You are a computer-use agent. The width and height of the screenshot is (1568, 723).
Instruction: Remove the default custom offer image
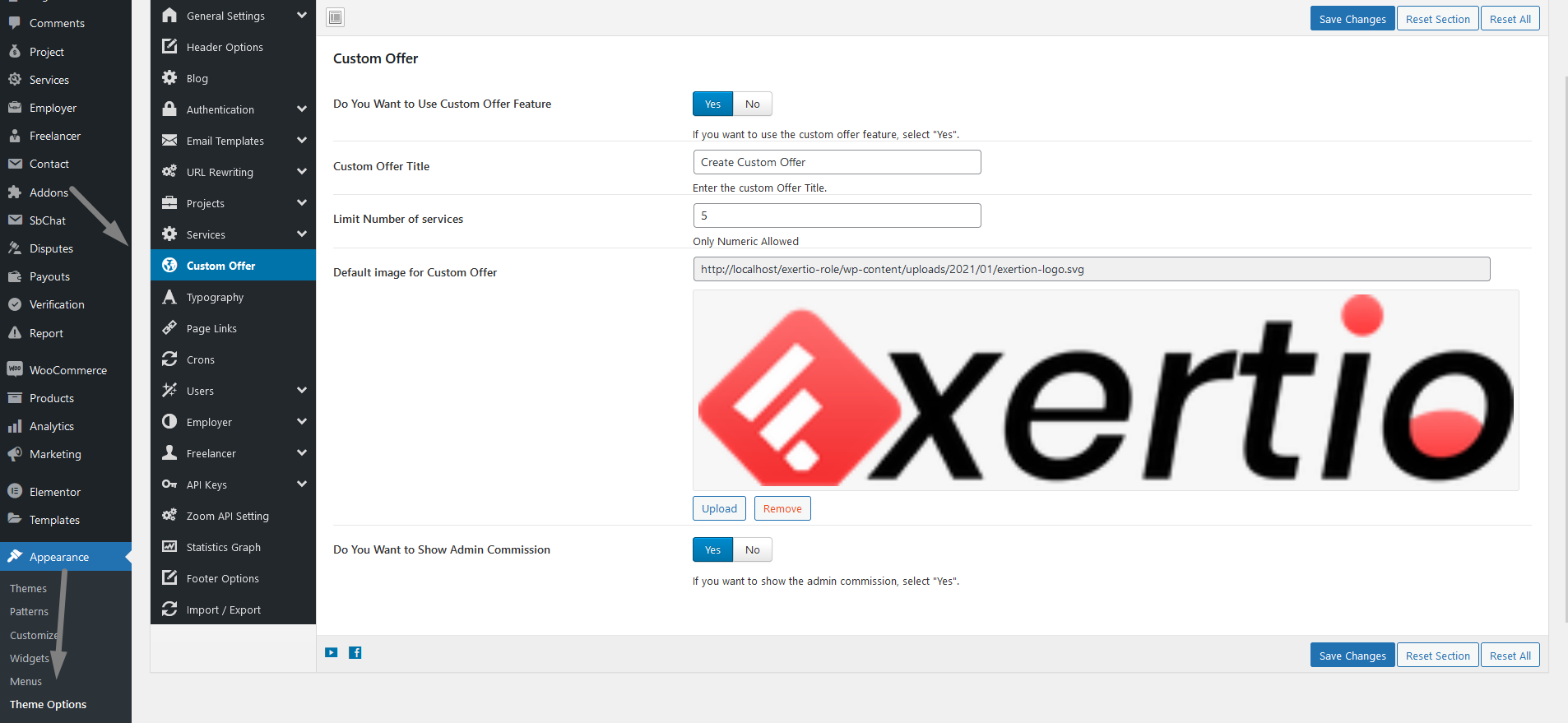782,508
